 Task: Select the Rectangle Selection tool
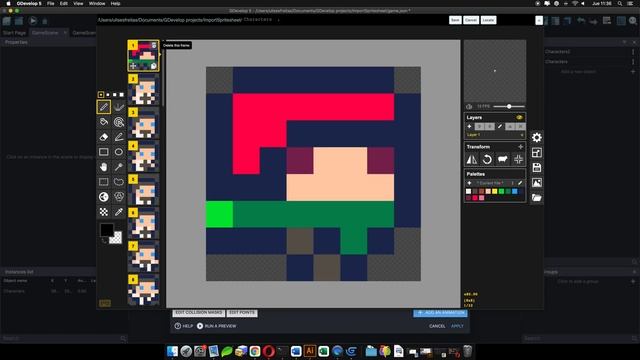(104, 182)
